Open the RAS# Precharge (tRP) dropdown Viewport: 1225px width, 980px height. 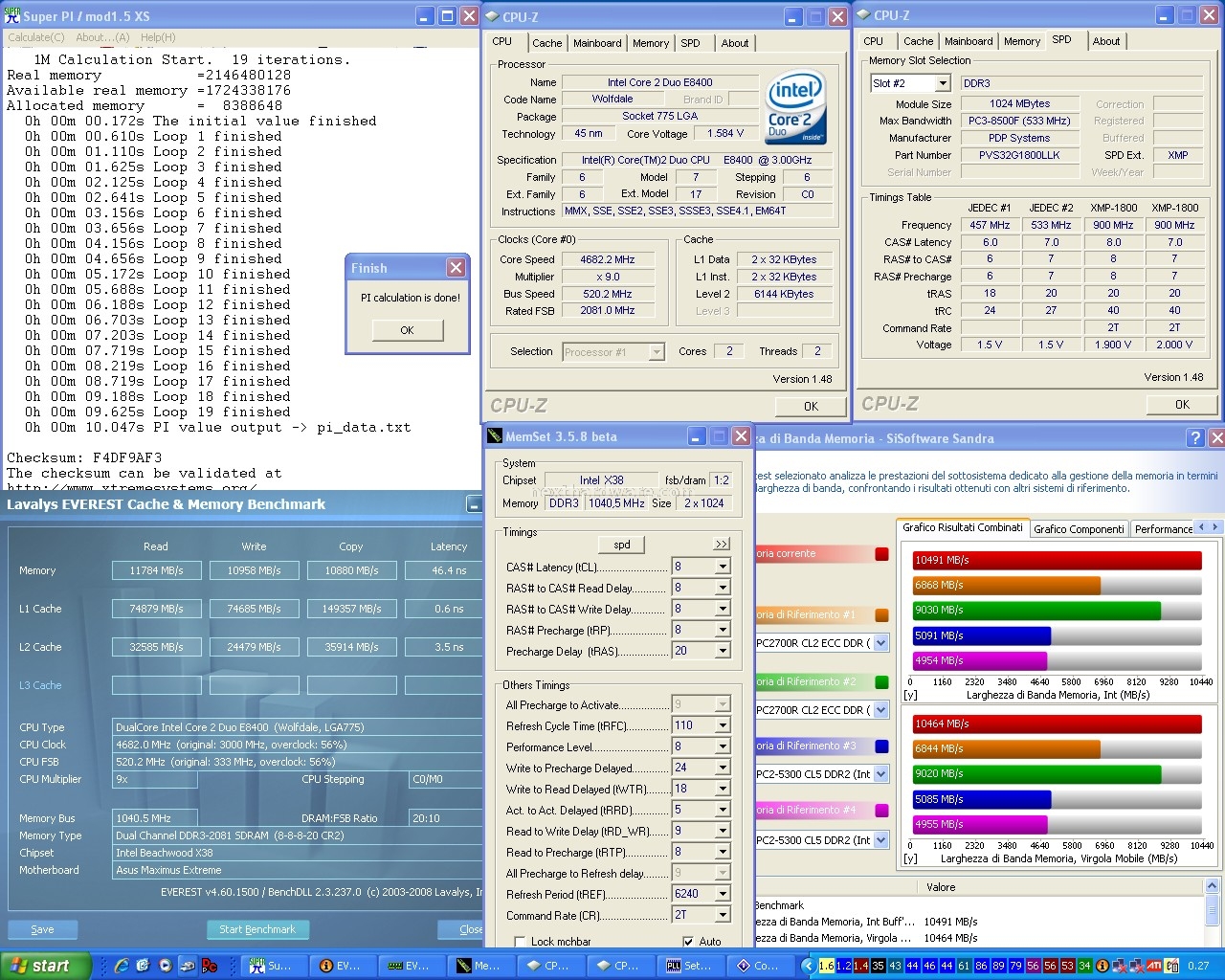click(x=723, y=630)
